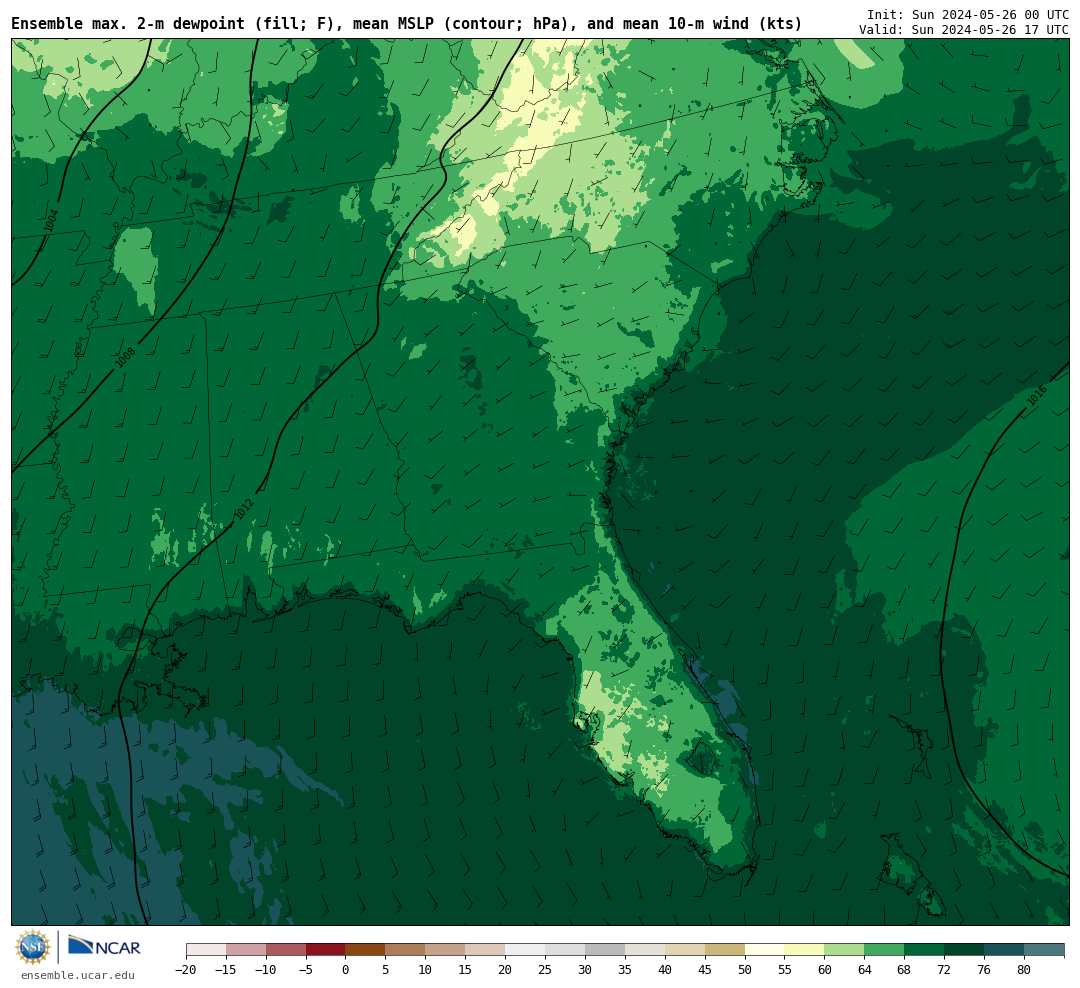
Task: Click the 1008 isobar label
Action: tap(125, 357)
